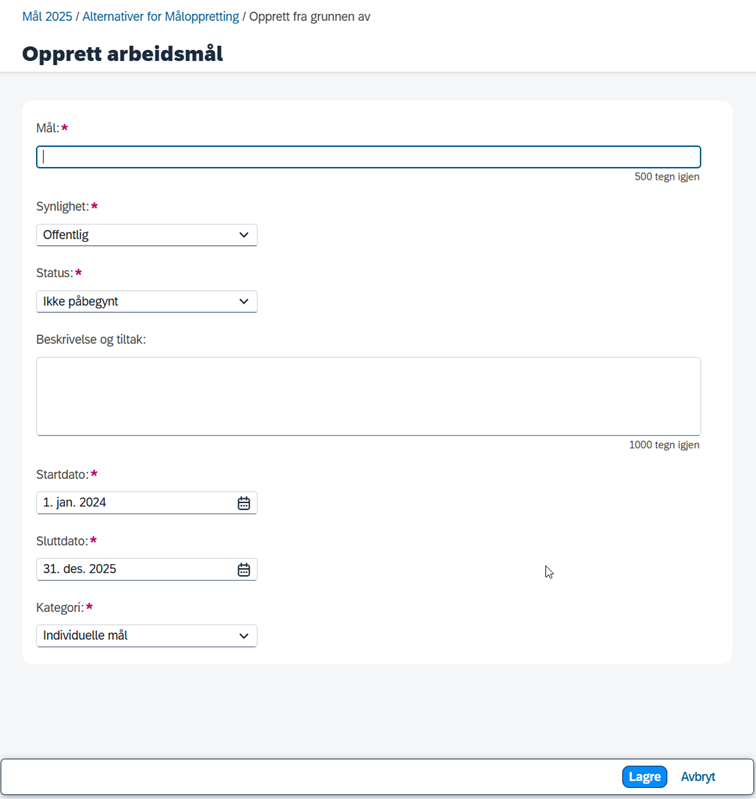Screen dimensions: 756x799
Task: Expand the Synlighet dropdown arrow
Action: (244, 235)
